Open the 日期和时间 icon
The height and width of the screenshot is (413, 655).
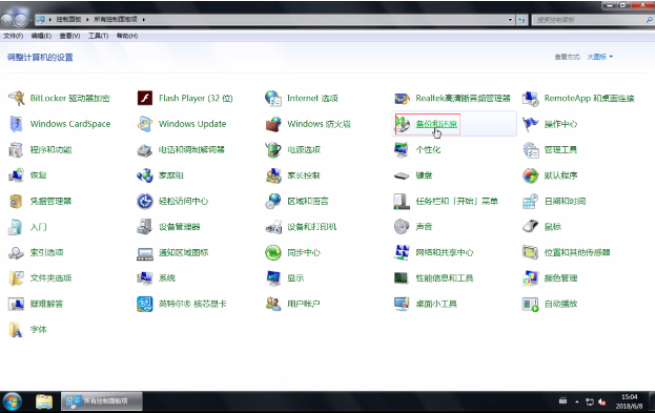(x=531, y=201)
